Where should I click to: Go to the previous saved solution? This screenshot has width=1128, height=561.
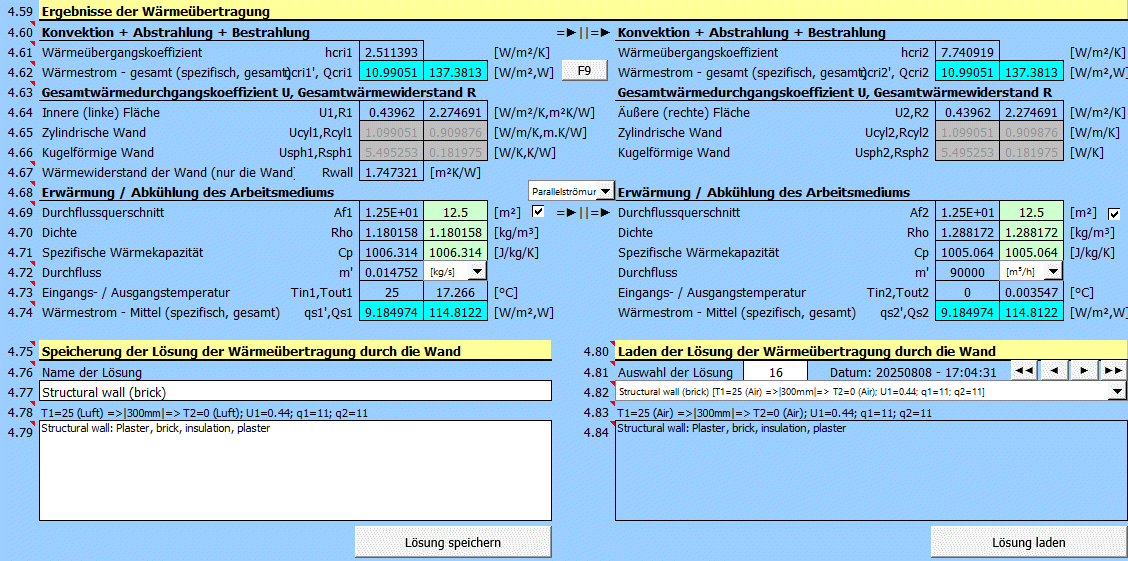point(1054,371)
